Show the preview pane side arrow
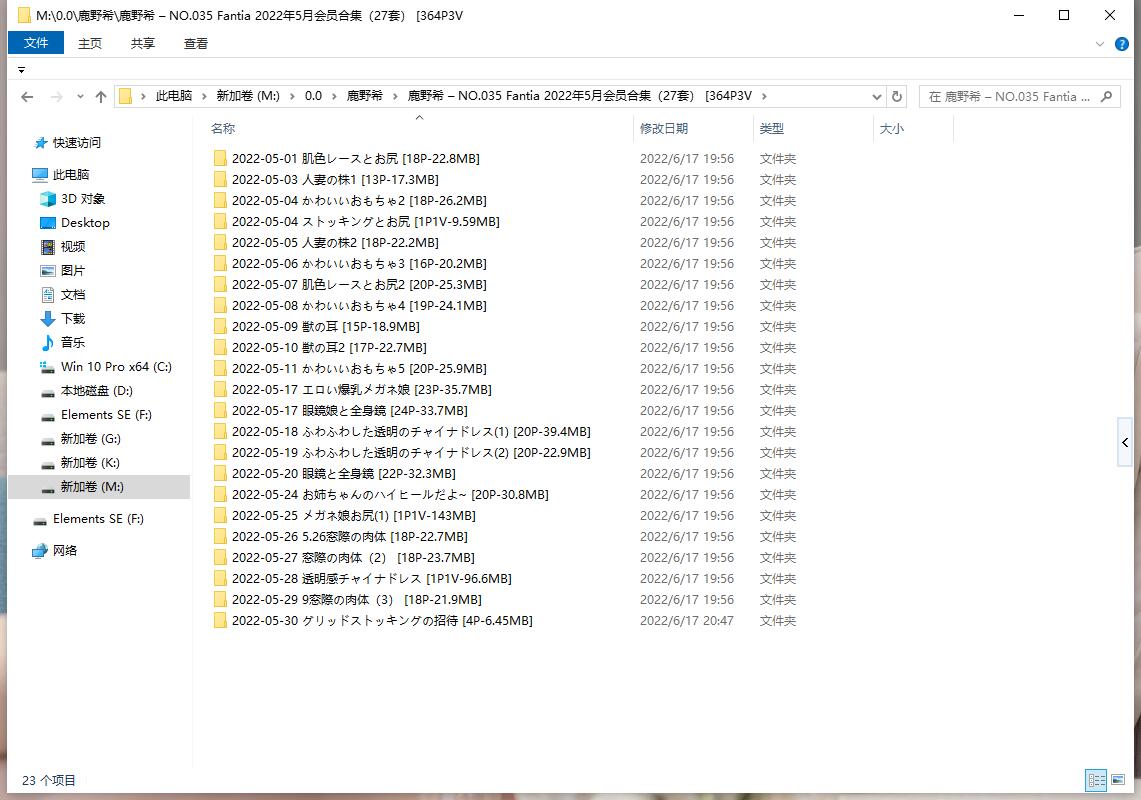This screenshot has width=1141, height=800. 1125,442
